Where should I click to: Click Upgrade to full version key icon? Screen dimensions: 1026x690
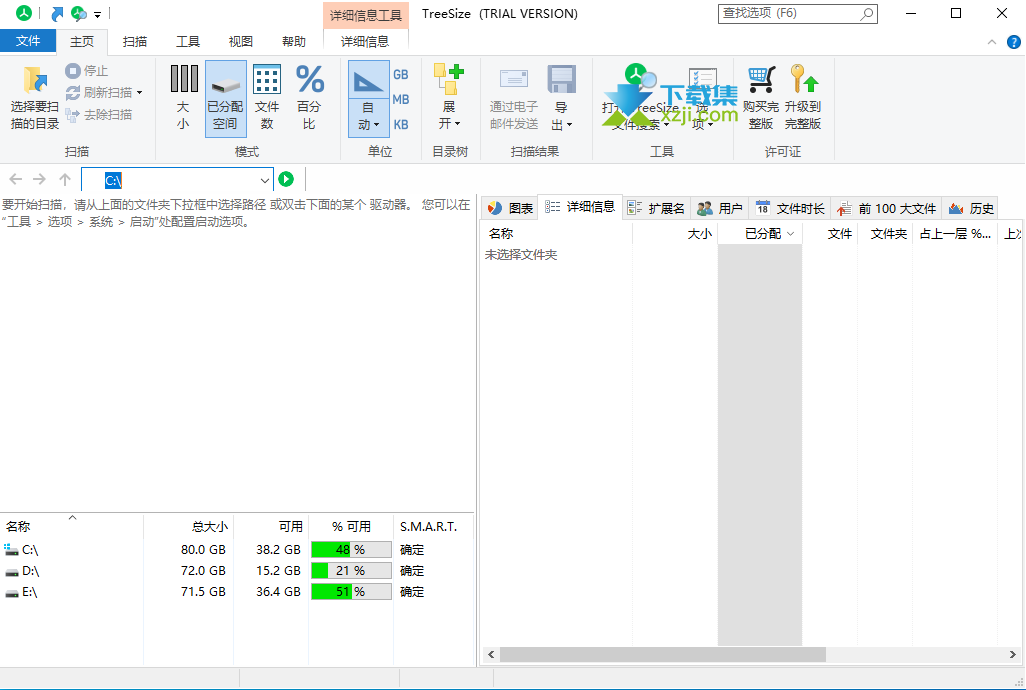pyautogui.click(x=803, y=79)
